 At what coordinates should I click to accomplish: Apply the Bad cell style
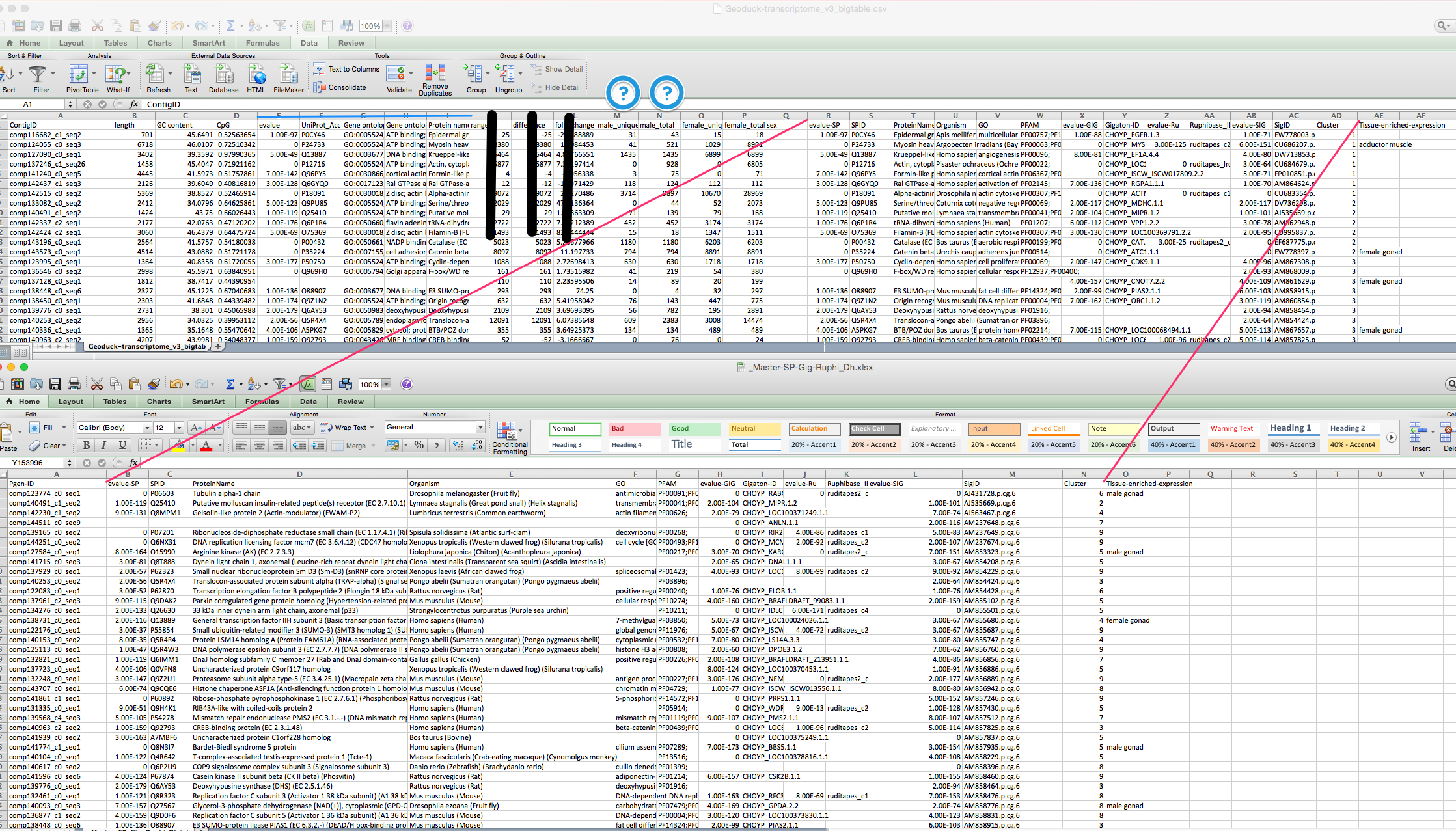tap(635, 429)
